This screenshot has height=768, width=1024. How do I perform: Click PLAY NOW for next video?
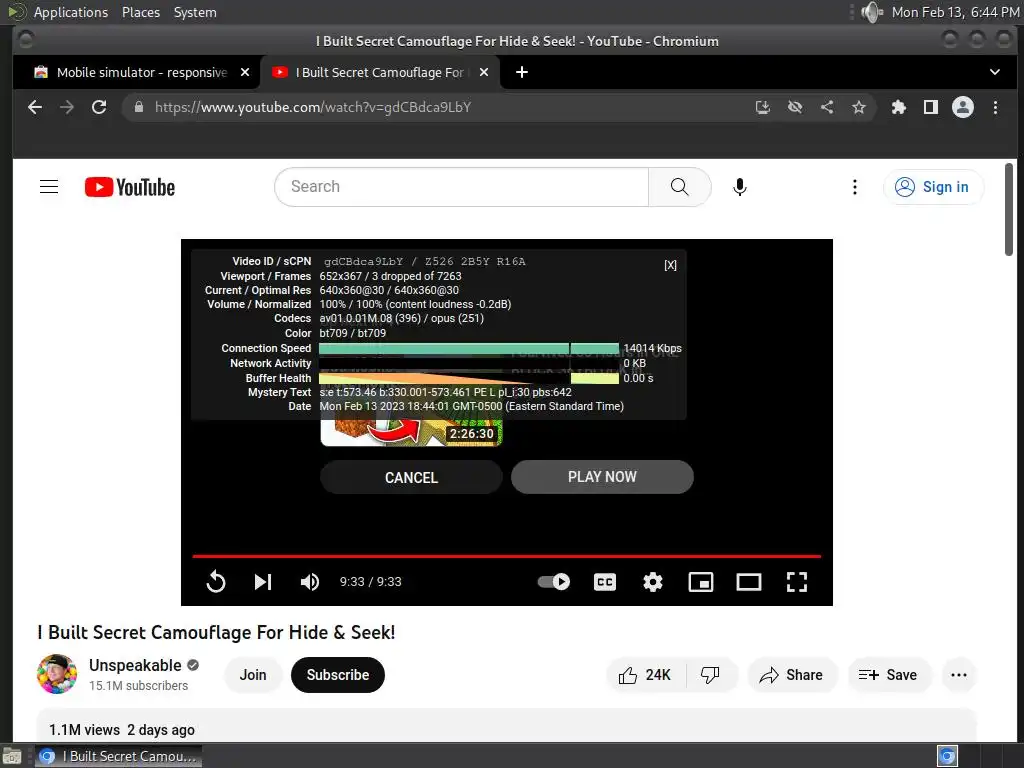602,477
